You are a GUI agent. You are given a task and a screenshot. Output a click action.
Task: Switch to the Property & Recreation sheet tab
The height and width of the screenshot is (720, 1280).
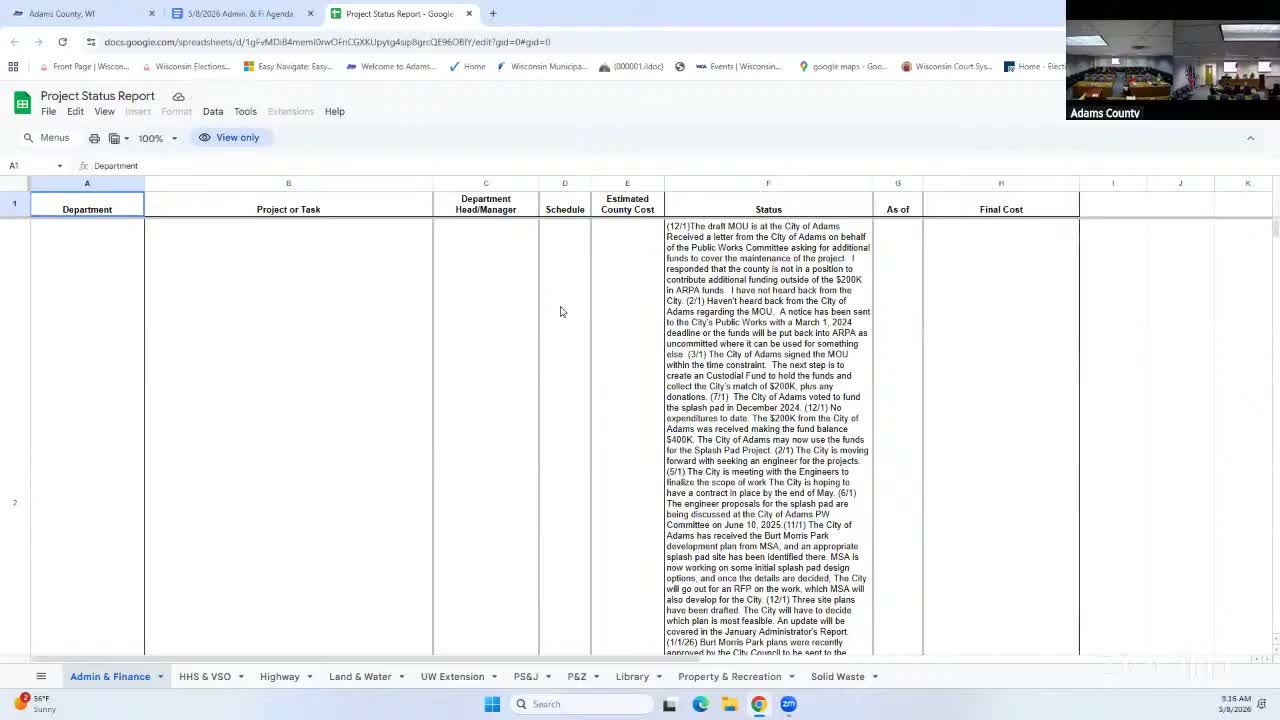730,677
